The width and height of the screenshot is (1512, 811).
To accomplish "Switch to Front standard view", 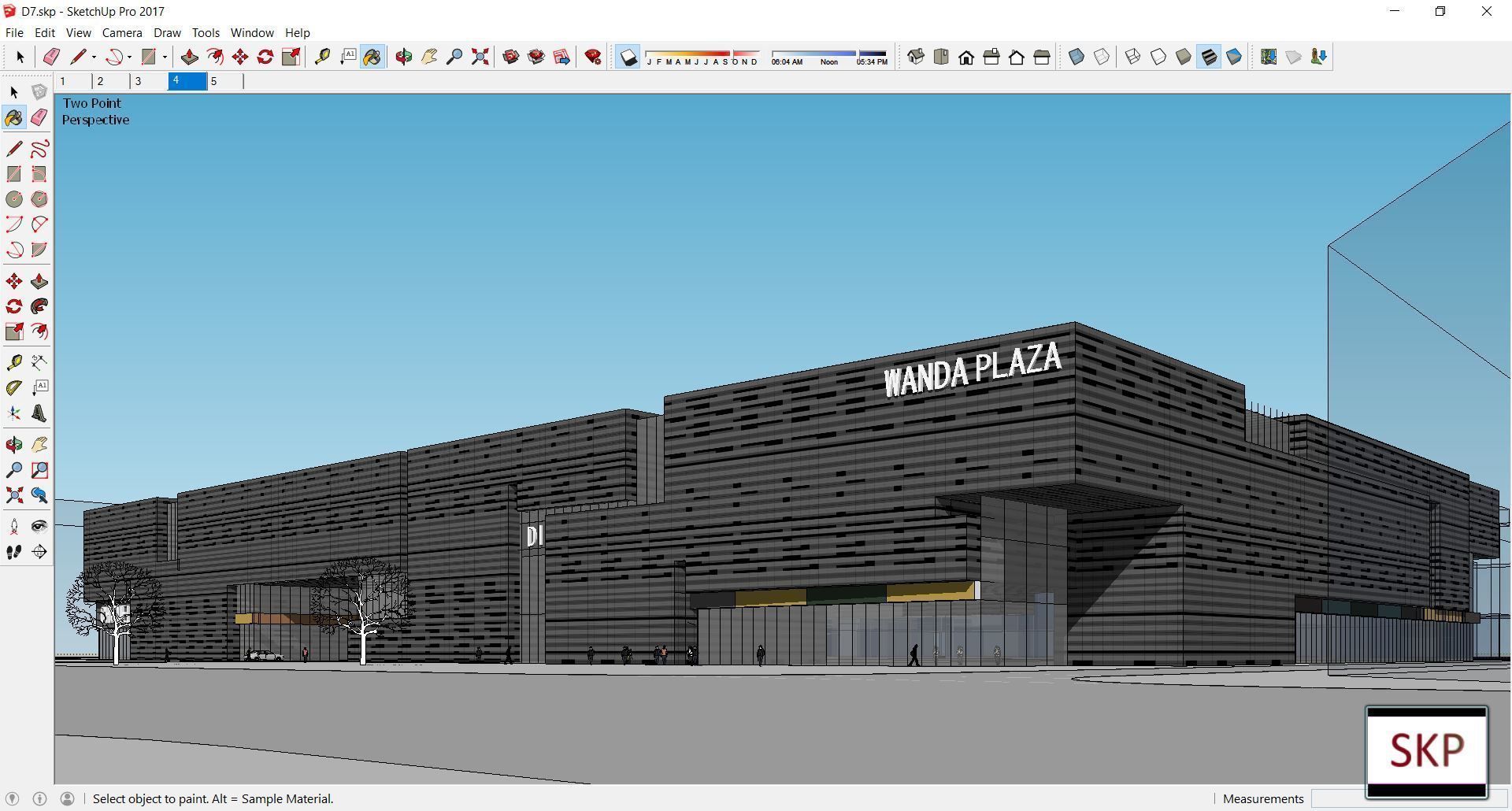I will pos(966,57).
